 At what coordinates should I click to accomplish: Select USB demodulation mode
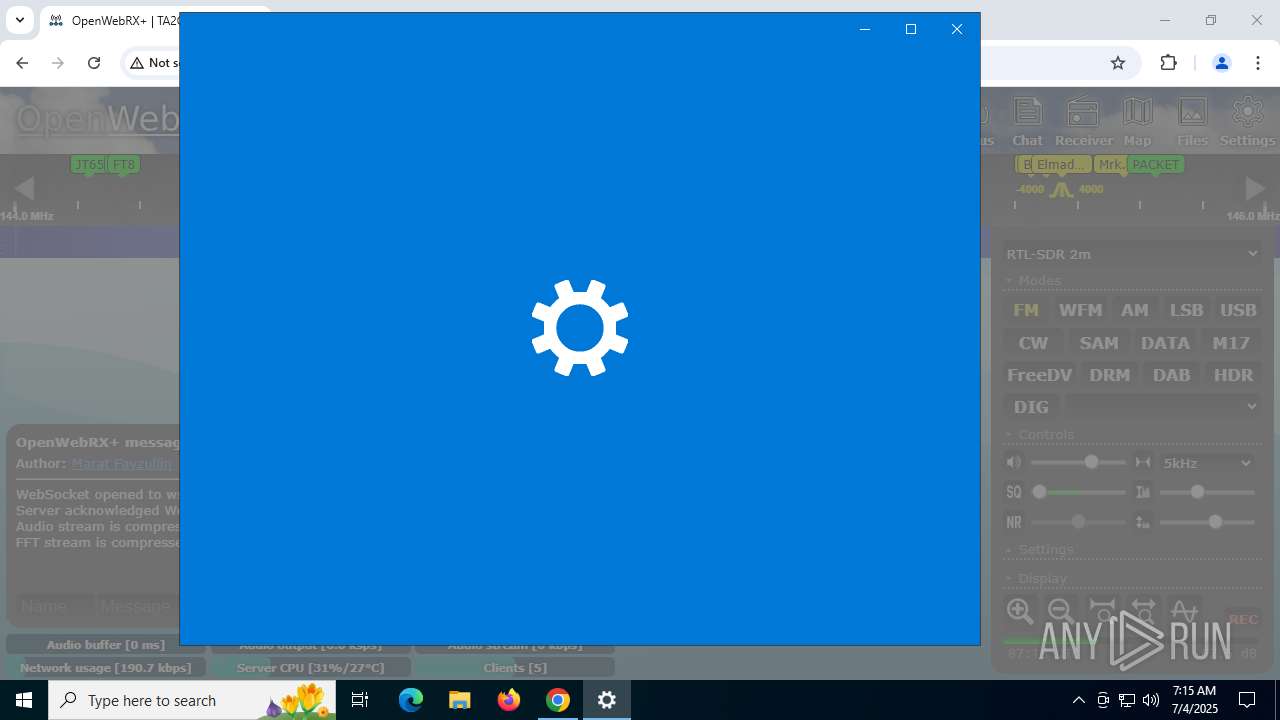(x=1238, y=310)
